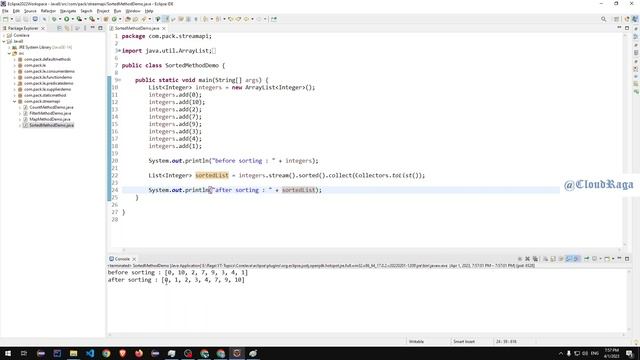
Task: Click the New Java Package icon
Action: (x=106, y=19)
